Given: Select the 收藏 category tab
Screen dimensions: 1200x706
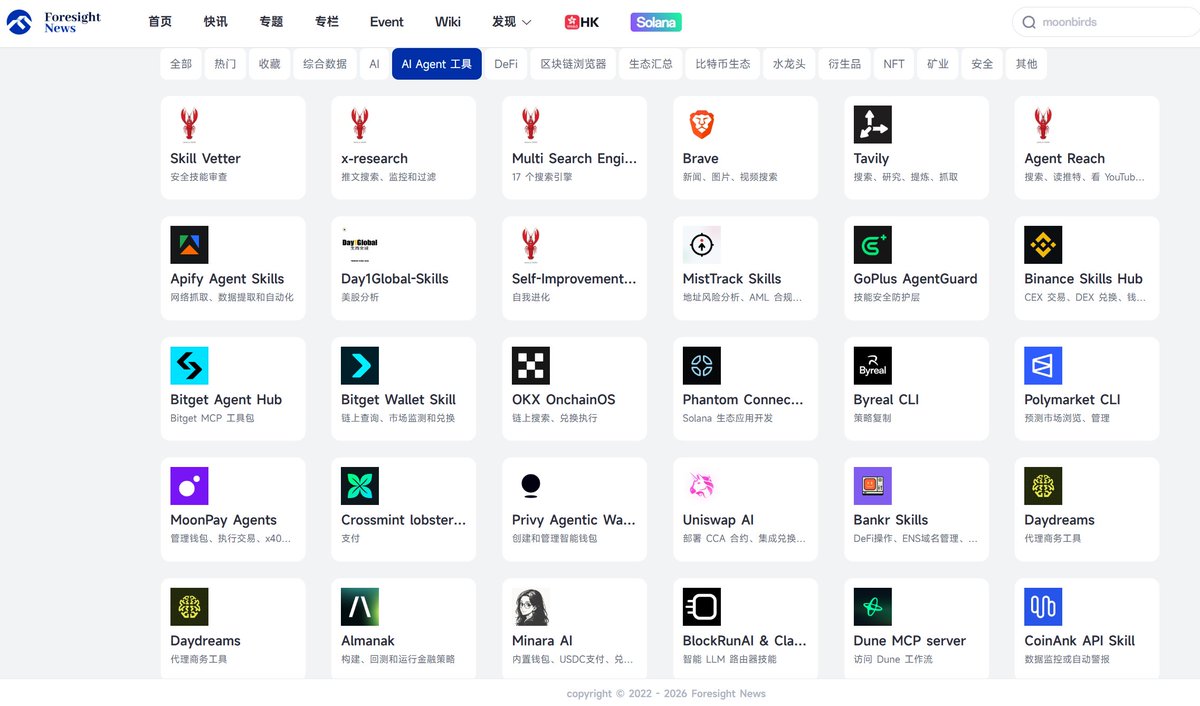Looking at the screenshot, I should (x=270, y=64).
